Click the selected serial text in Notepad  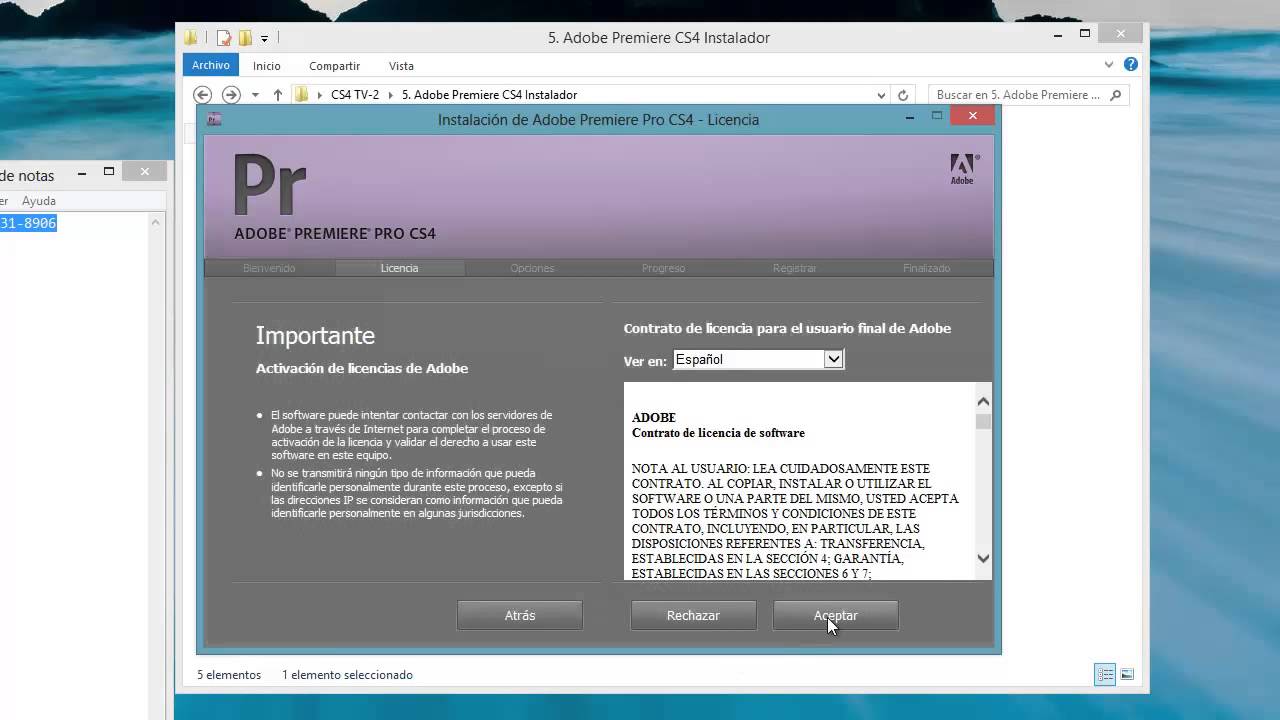(28, 224)
